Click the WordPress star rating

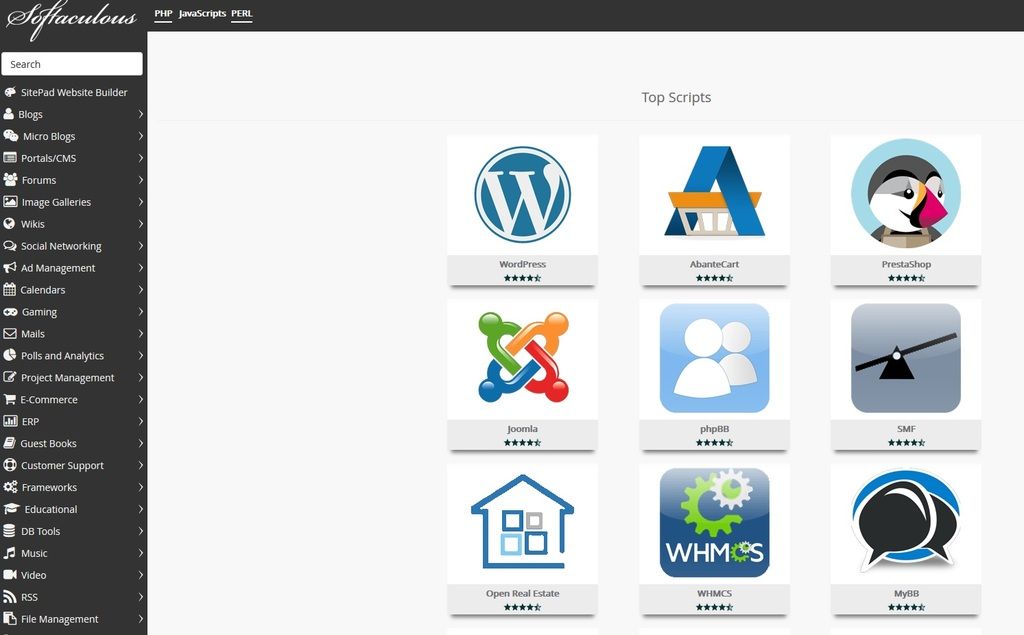[x=522, y=278]
